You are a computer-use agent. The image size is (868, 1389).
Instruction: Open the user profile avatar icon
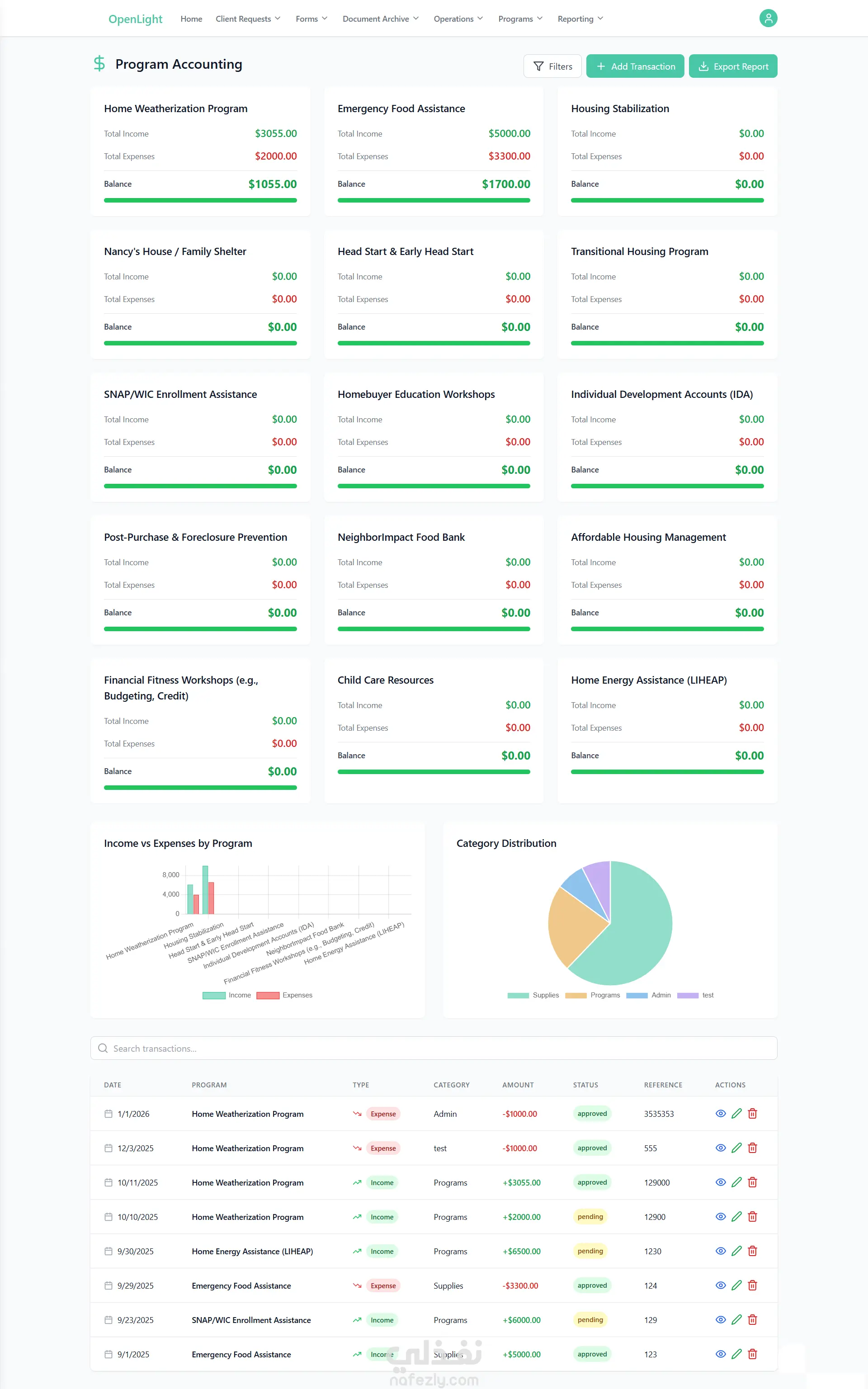click(x=768, y=19)
